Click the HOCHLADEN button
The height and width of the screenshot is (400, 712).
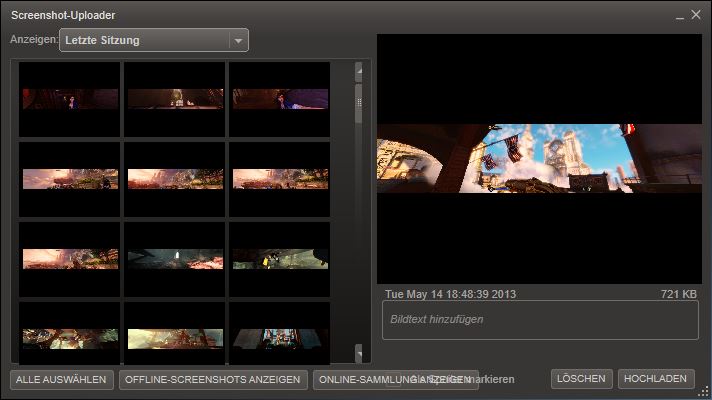click(656, 379)
